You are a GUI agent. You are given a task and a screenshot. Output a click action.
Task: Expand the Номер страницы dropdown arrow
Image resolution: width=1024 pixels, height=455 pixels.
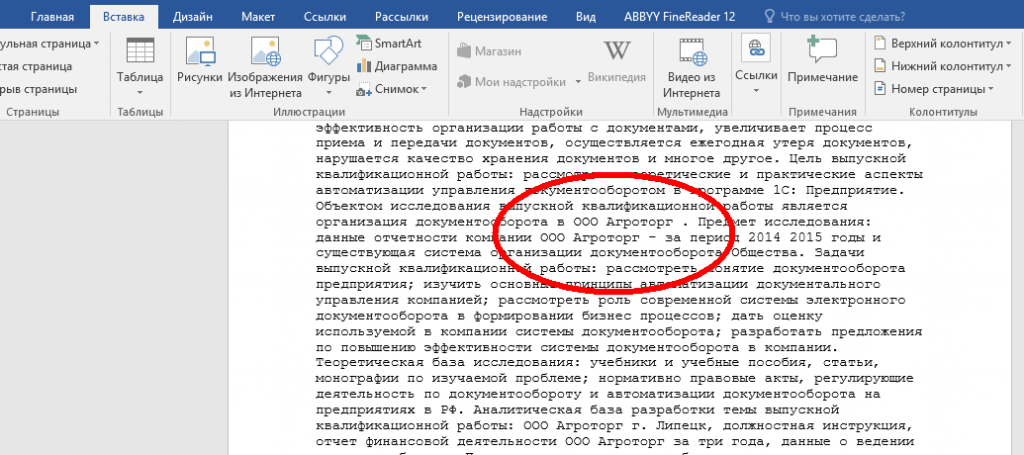coord(991,88)
